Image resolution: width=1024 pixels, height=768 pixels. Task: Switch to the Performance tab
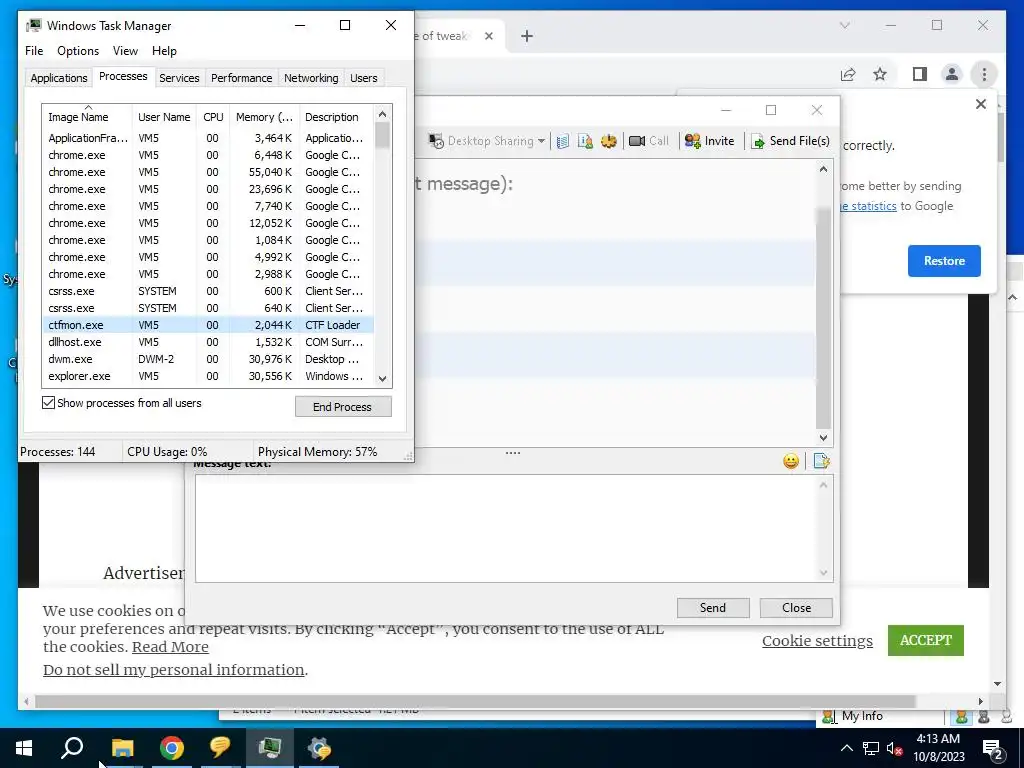click(x=241, y=78)
